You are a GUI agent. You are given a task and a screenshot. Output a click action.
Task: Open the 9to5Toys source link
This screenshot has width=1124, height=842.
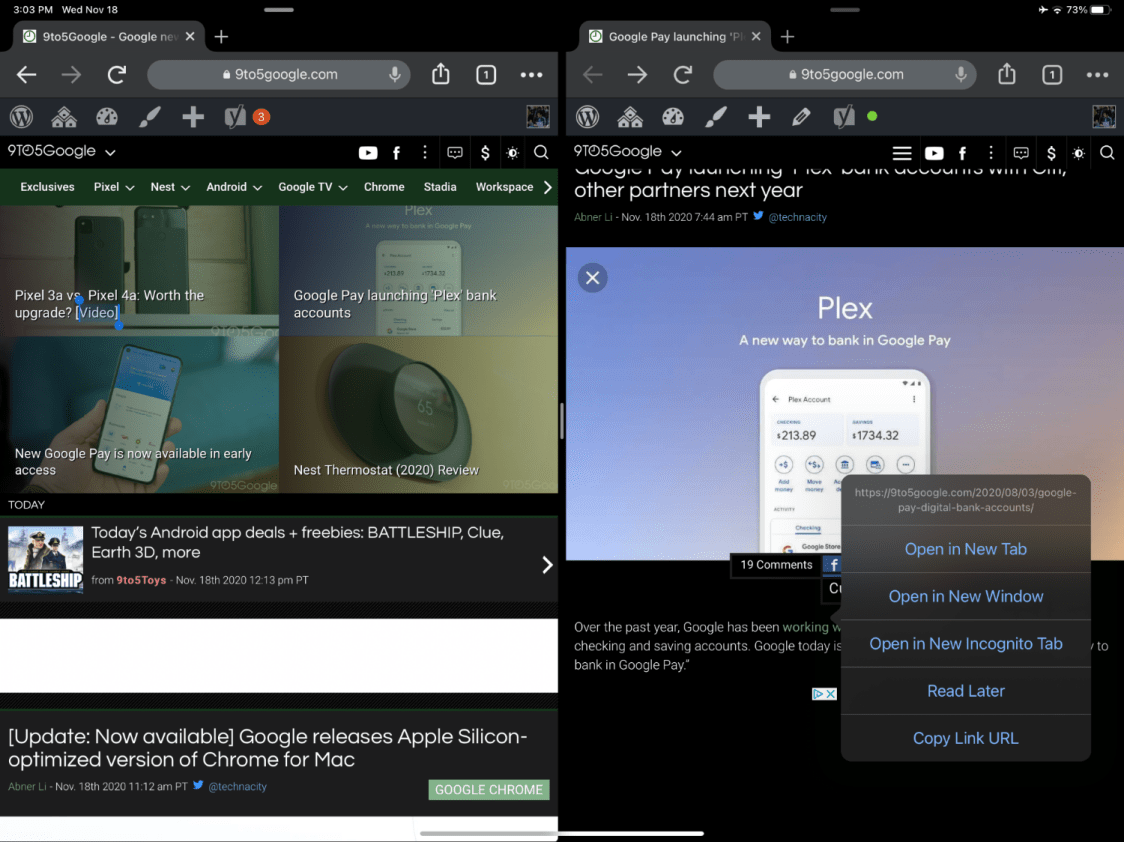[141, 580]
